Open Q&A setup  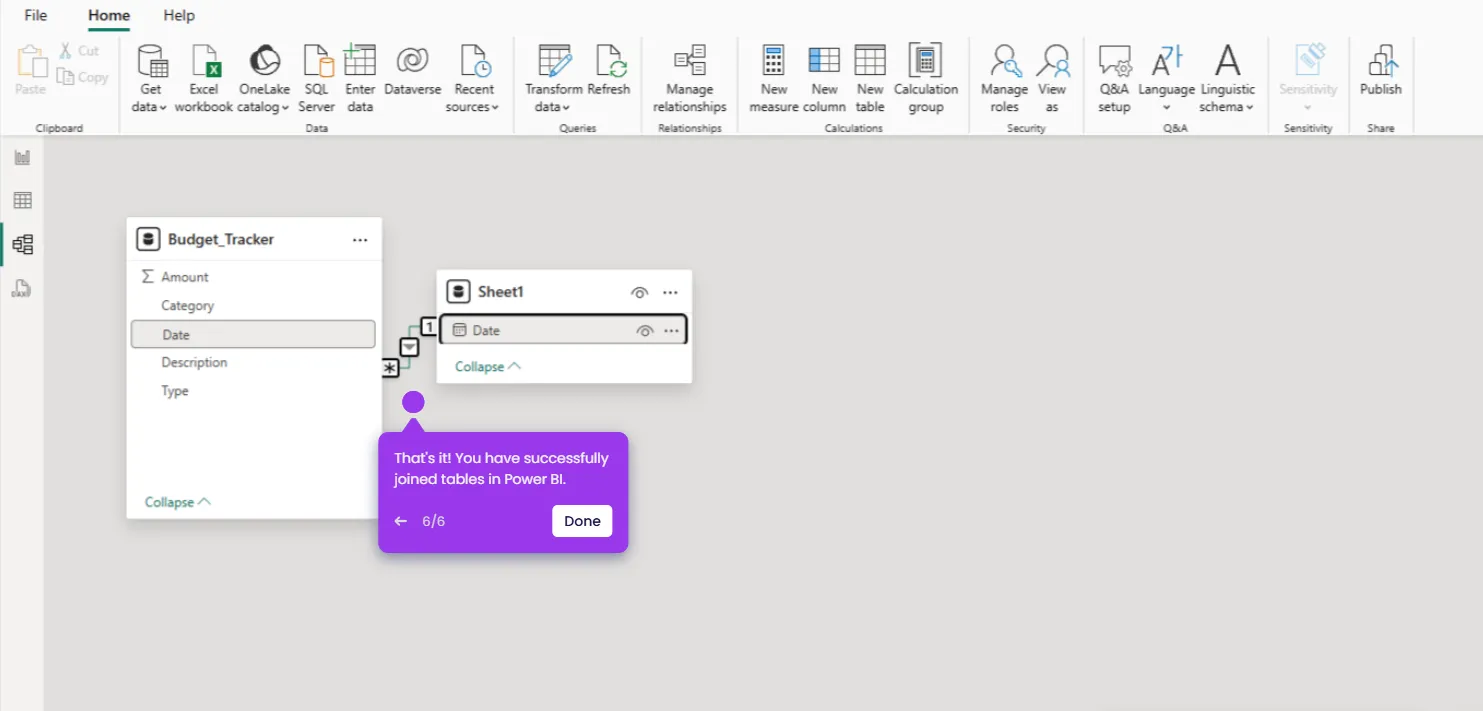[x=1114, y=79]
